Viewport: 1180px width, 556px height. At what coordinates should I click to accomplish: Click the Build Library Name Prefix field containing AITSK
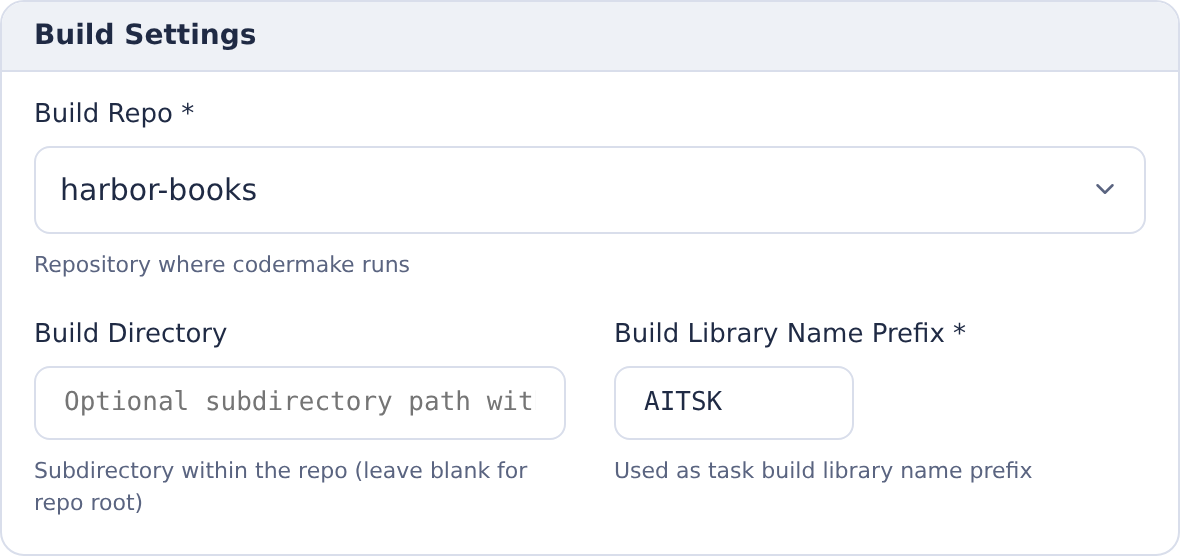tap(734, 403)
